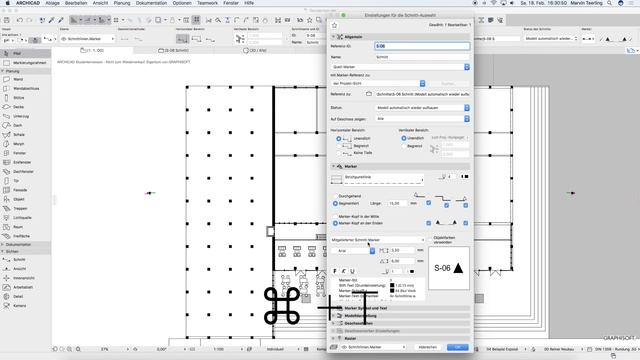Choose Begrenzt for vertical range
640x360 pixels.
[x=404, y=146]
